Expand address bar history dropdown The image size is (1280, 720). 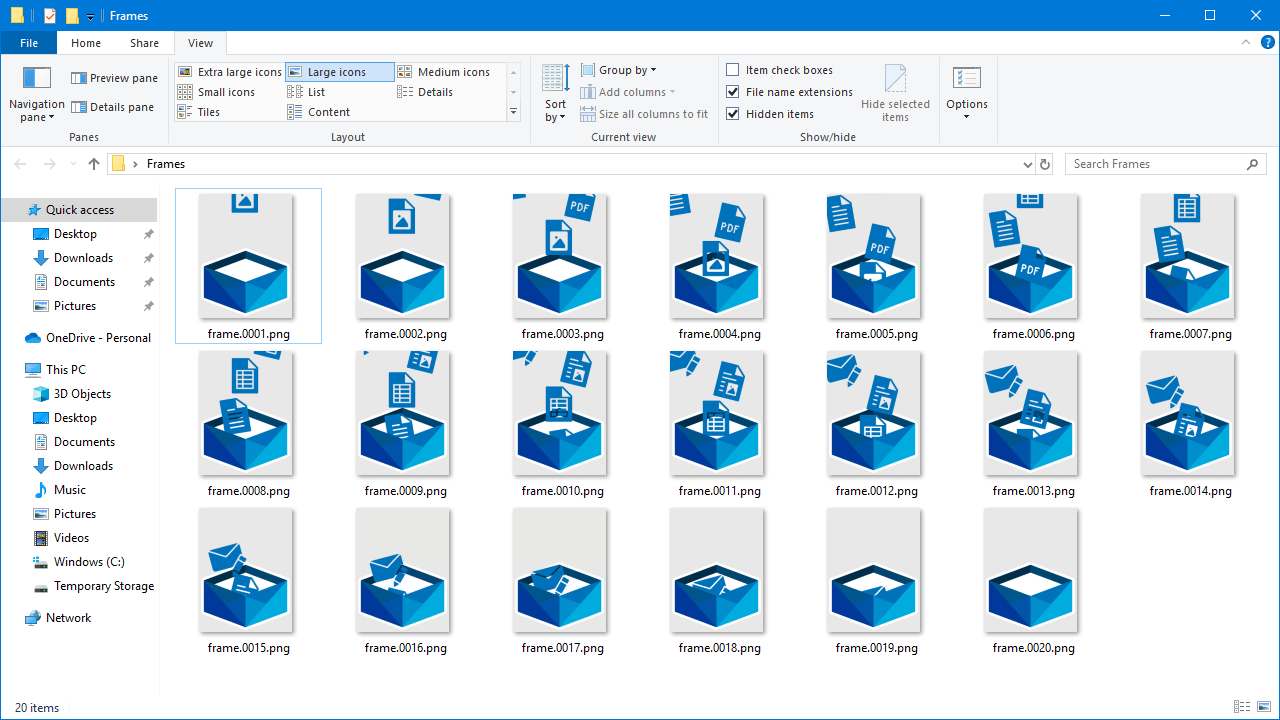[1028, 164]
